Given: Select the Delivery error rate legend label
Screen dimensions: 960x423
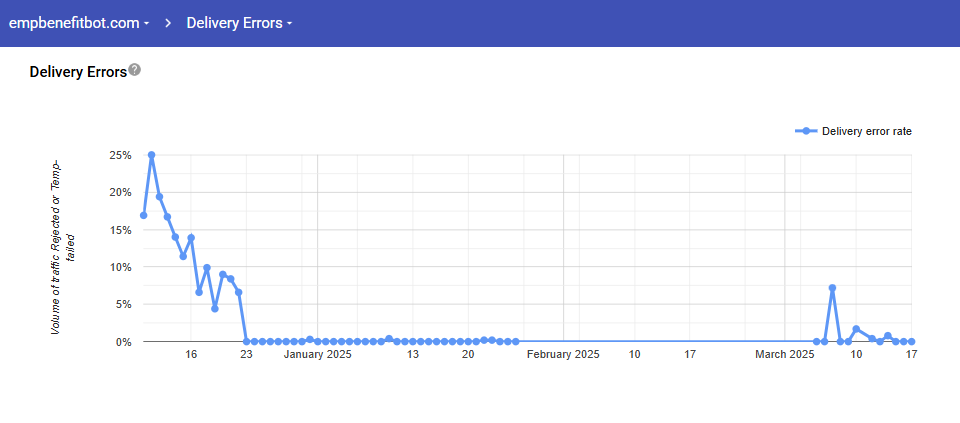Looking at the screenshot, I should point(866,131).
